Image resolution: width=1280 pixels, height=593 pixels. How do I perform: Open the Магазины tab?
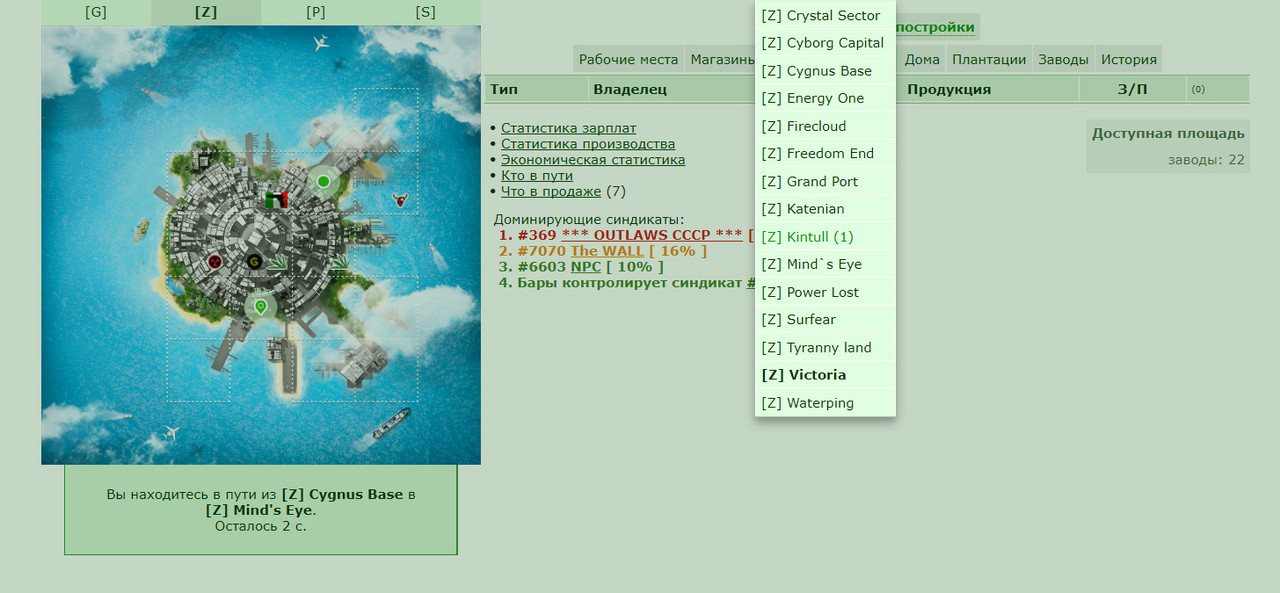click(721, 59)
